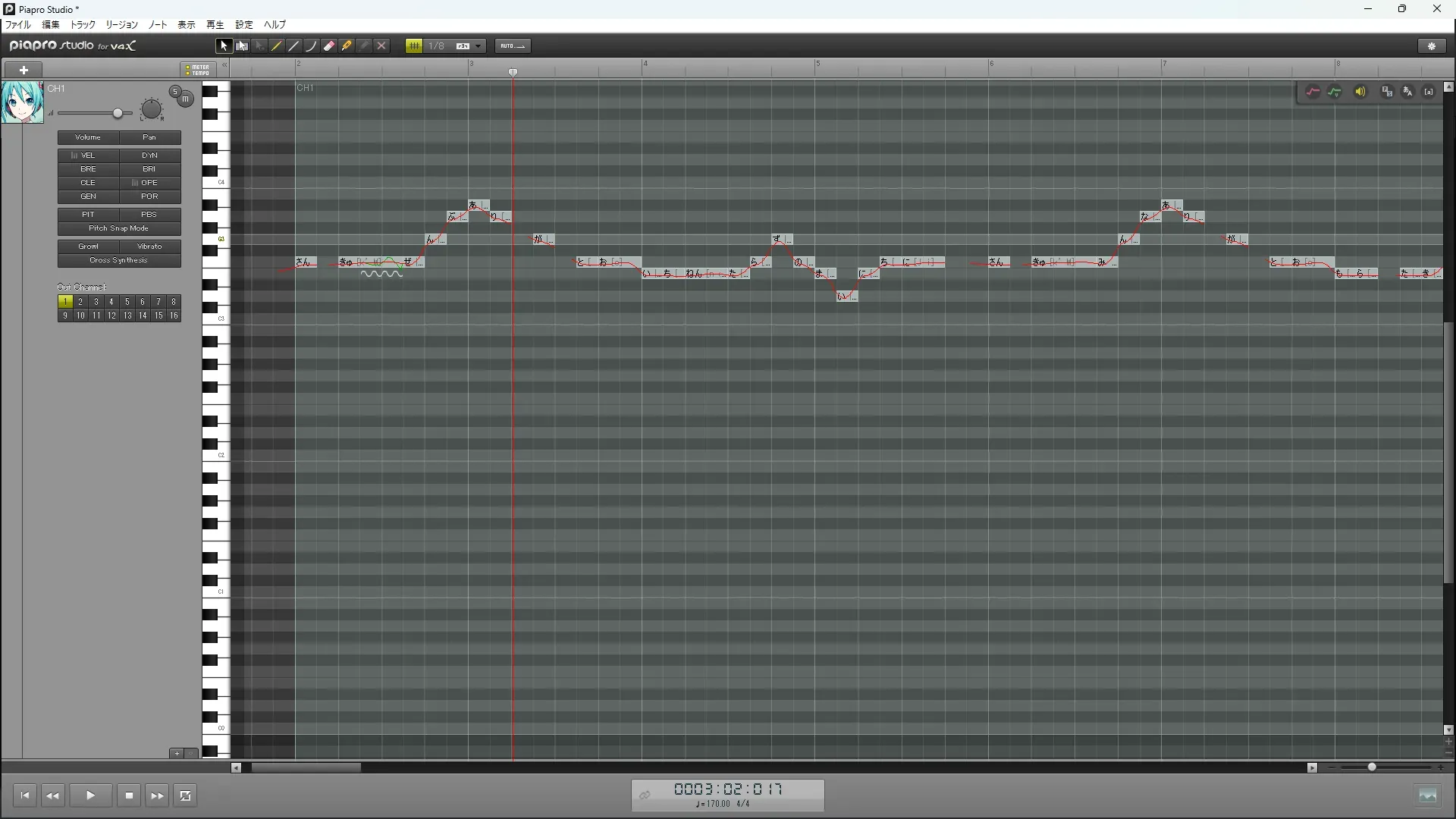This screenshot has height=819, width=1456.
Task: Solo the CH1 track
Action: [175, 92]
